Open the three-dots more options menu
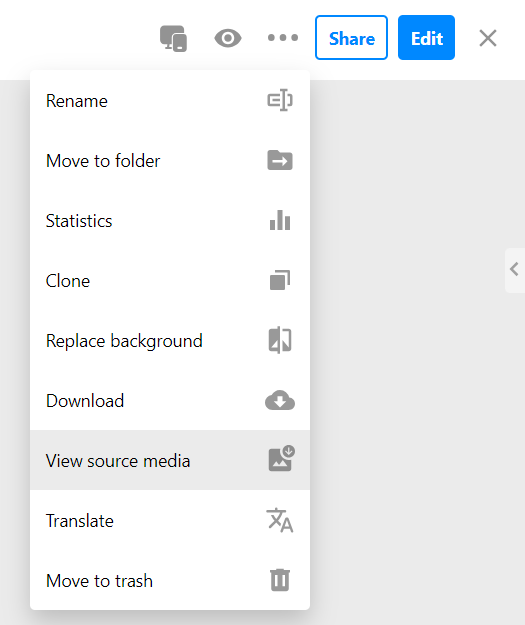 pos(283,38)
